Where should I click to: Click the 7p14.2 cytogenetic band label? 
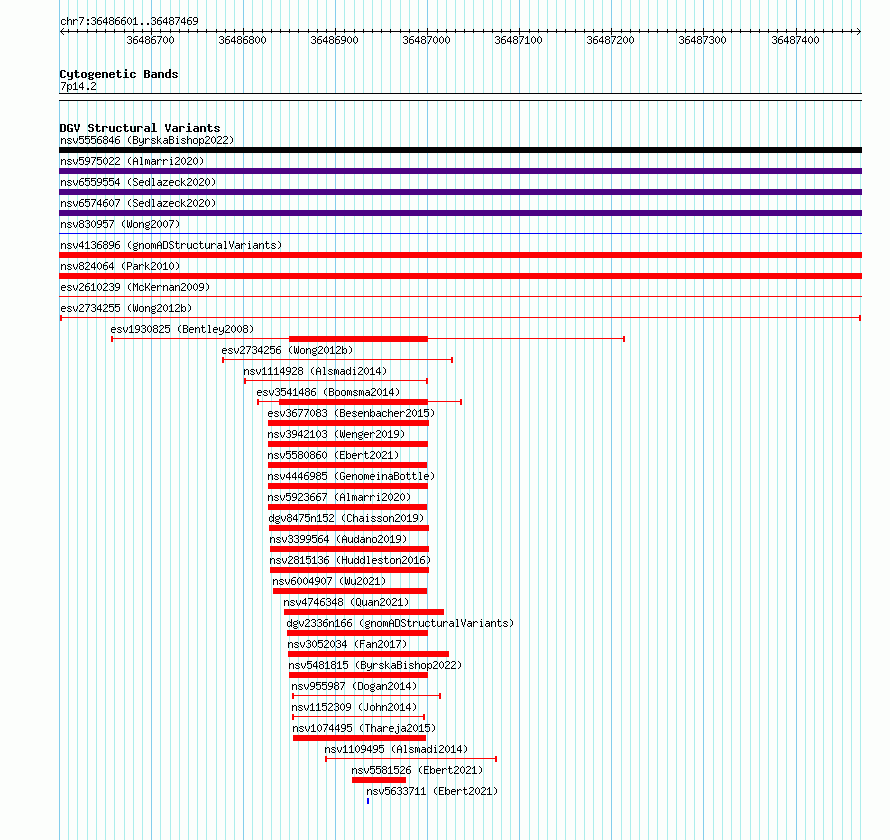pos(78,86)
